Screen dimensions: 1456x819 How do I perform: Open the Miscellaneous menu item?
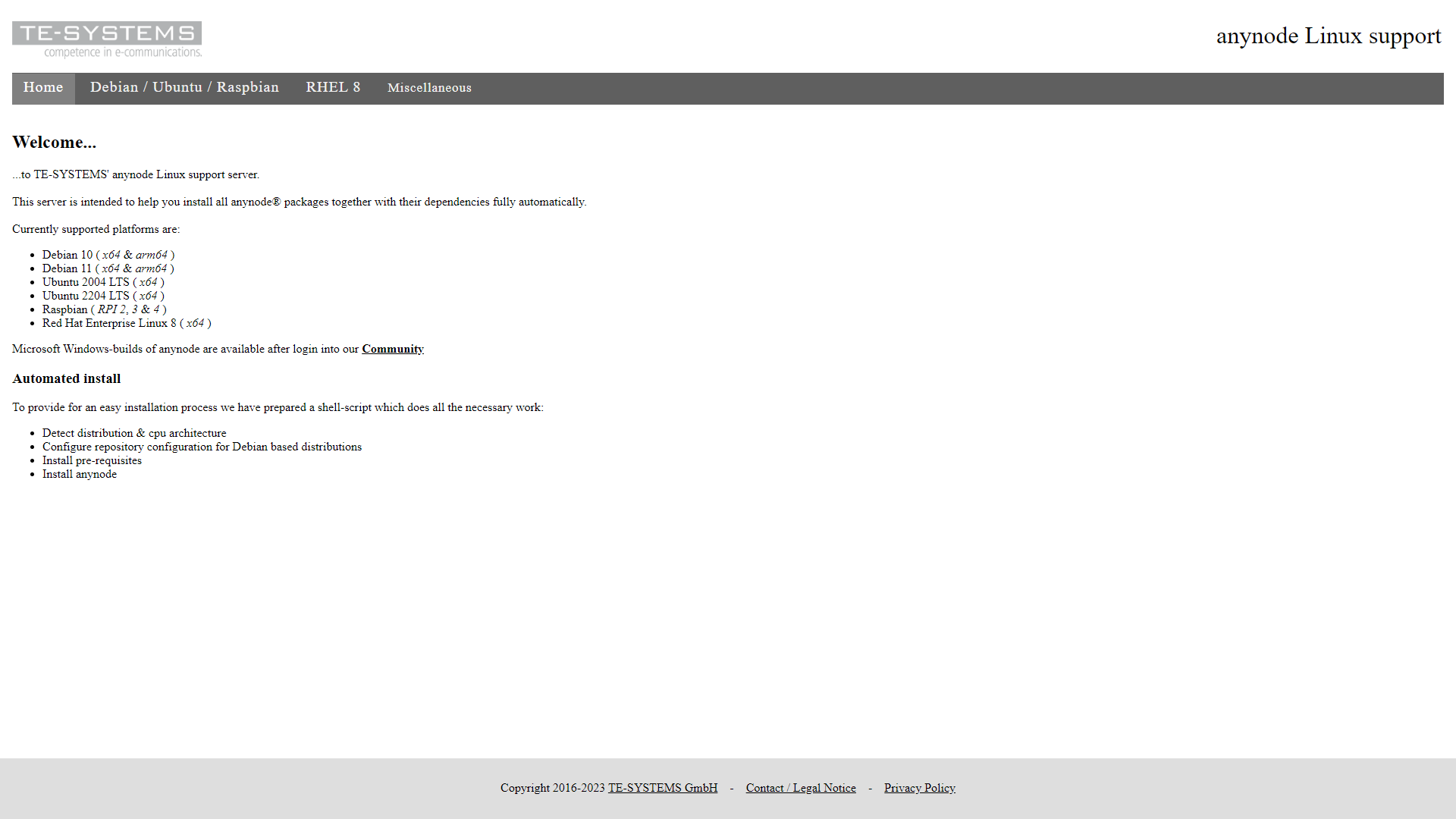point(429,88)
